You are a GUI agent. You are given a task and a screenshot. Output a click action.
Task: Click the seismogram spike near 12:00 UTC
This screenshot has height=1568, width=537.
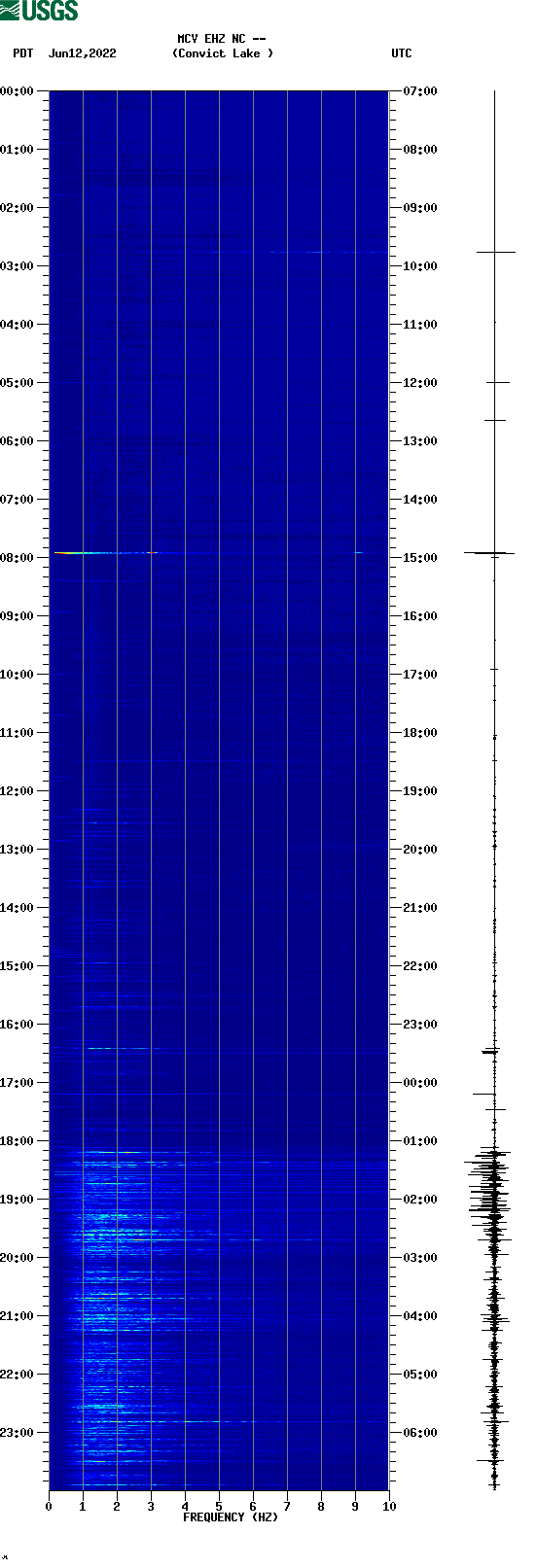[498, 382]
